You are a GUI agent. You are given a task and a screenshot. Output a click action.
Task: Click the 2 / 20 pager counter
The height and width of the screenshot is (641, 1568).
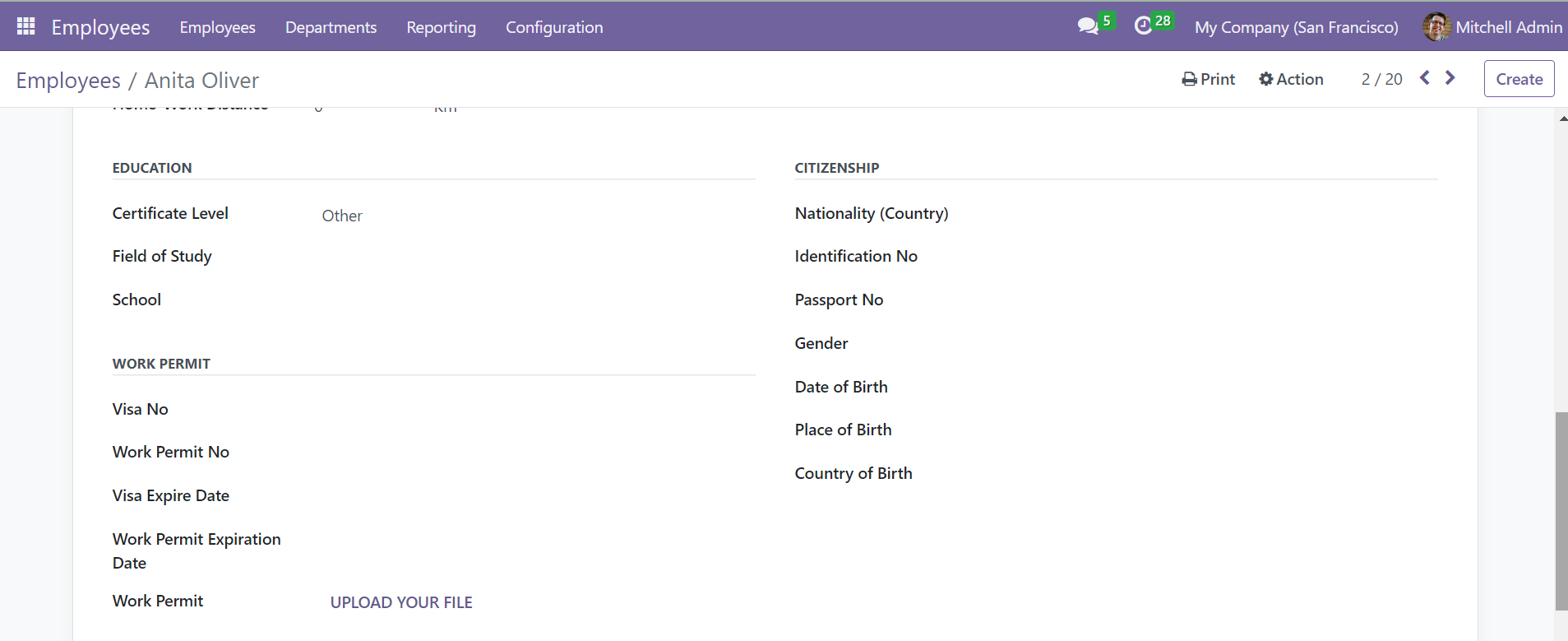[1381, 80]
